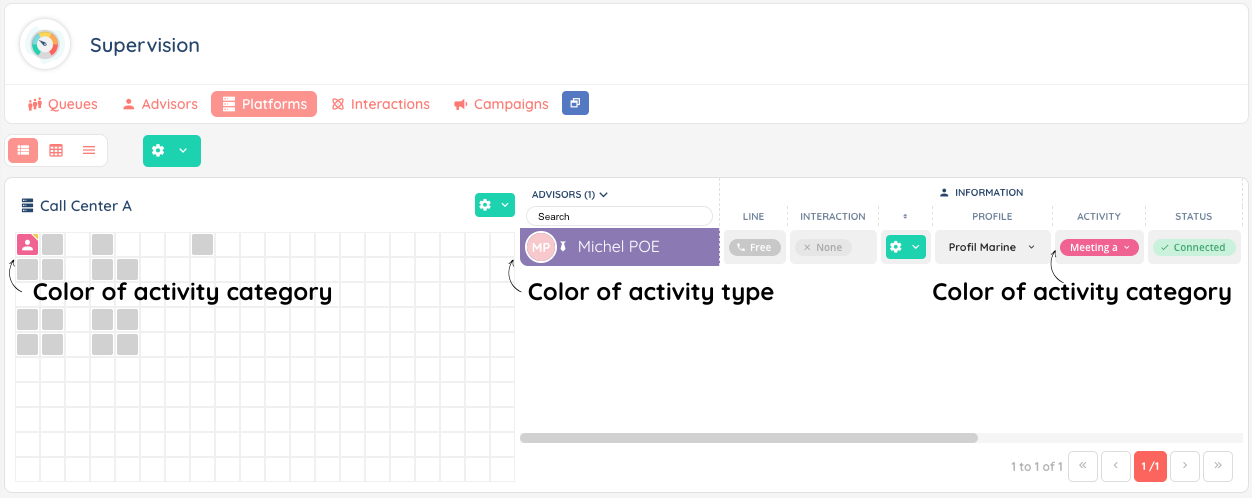Open the Meeting activity dropdown pill
This screenshot has height=498, width=1252.
[1099, 247]
